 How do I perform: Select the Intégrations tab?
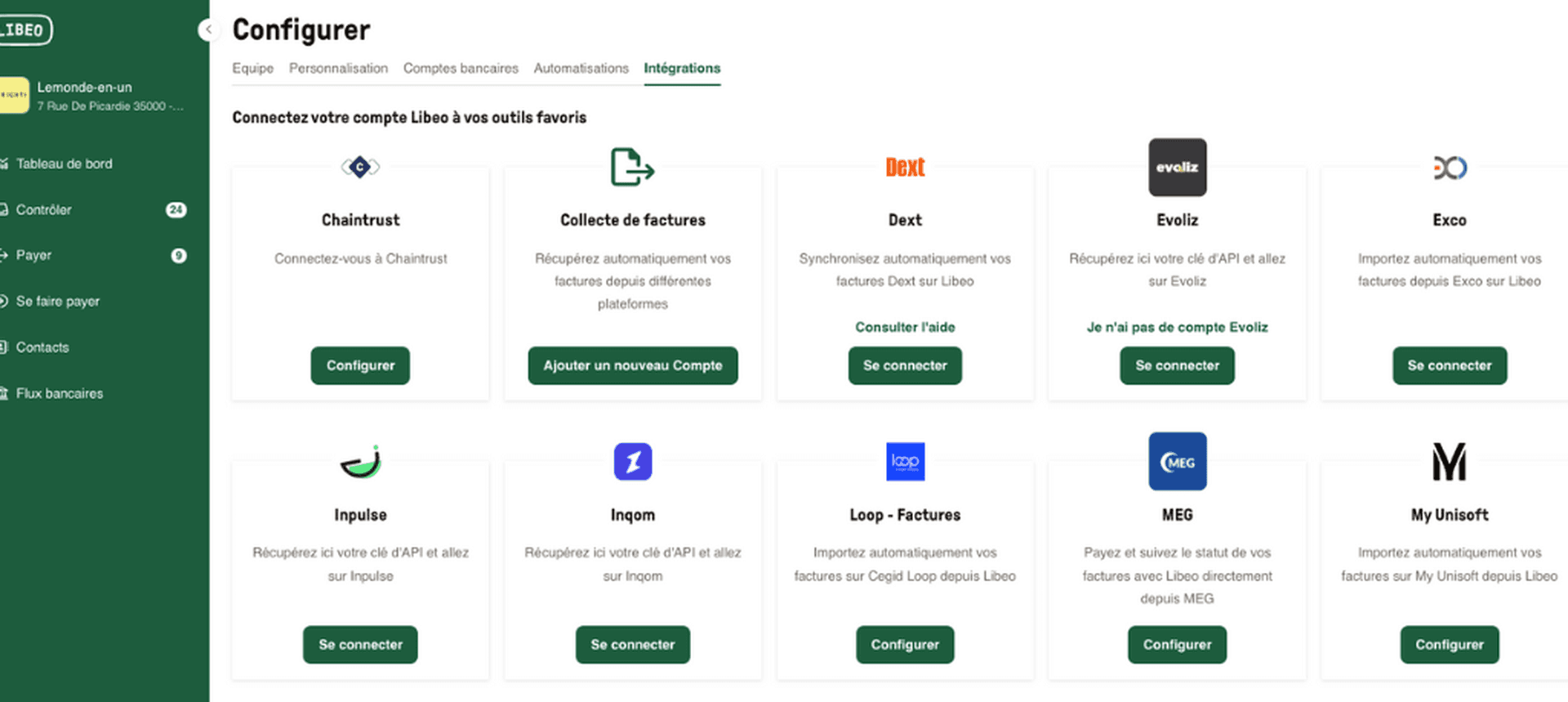pos(682,68)
